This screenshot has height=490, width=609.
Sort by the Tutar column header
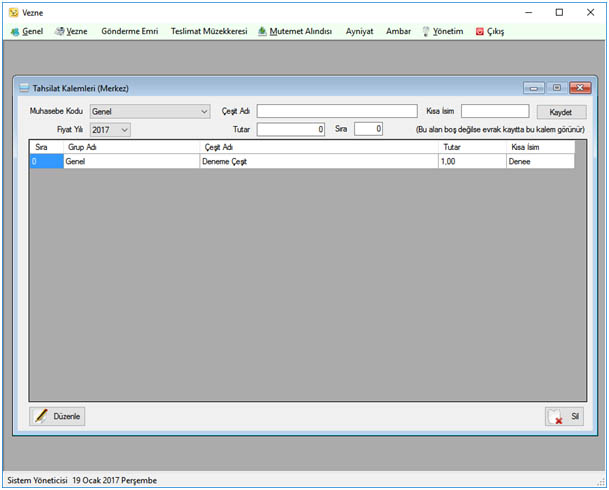(472, 147)
